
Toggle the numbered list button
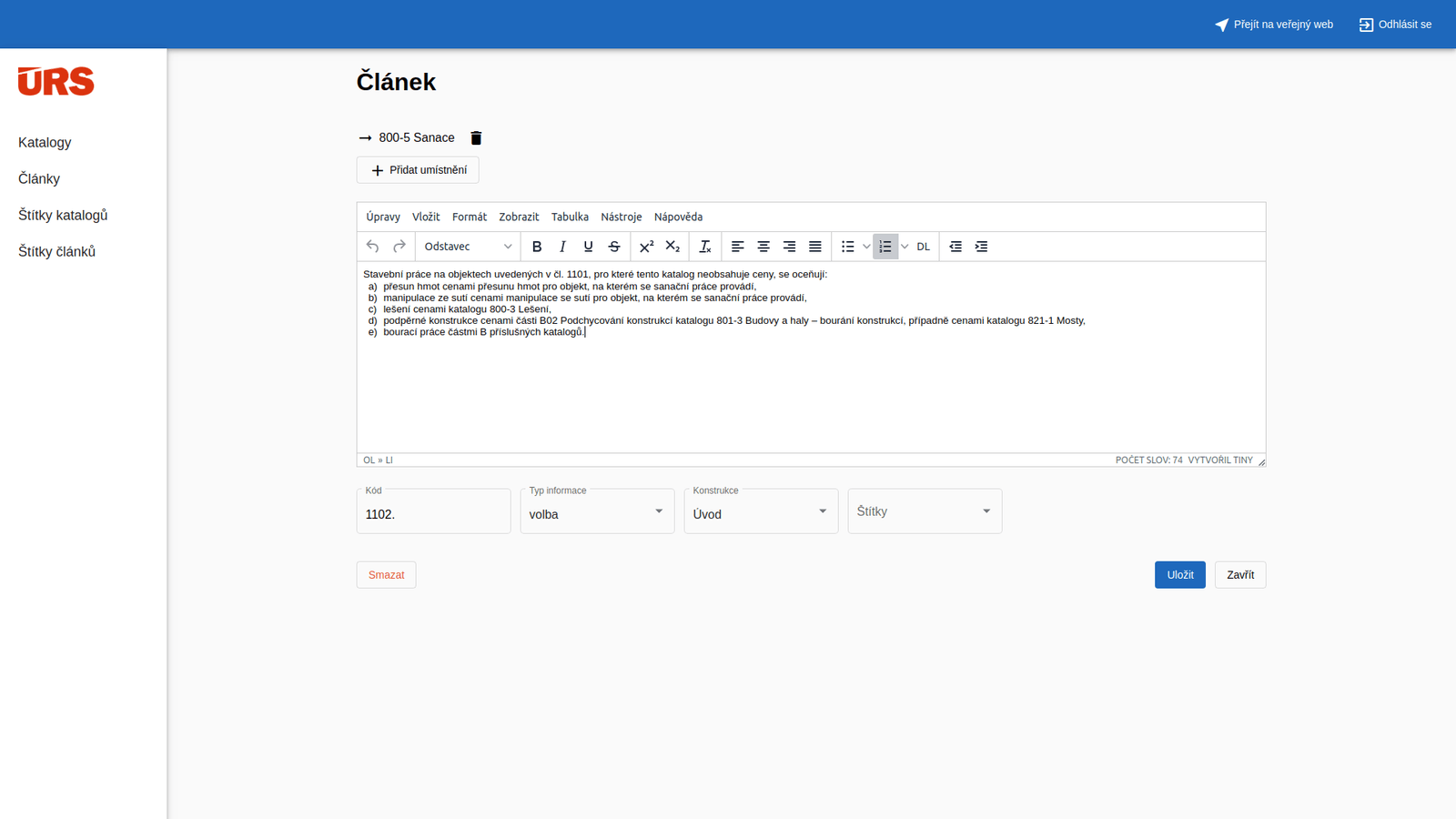point(885,247)
